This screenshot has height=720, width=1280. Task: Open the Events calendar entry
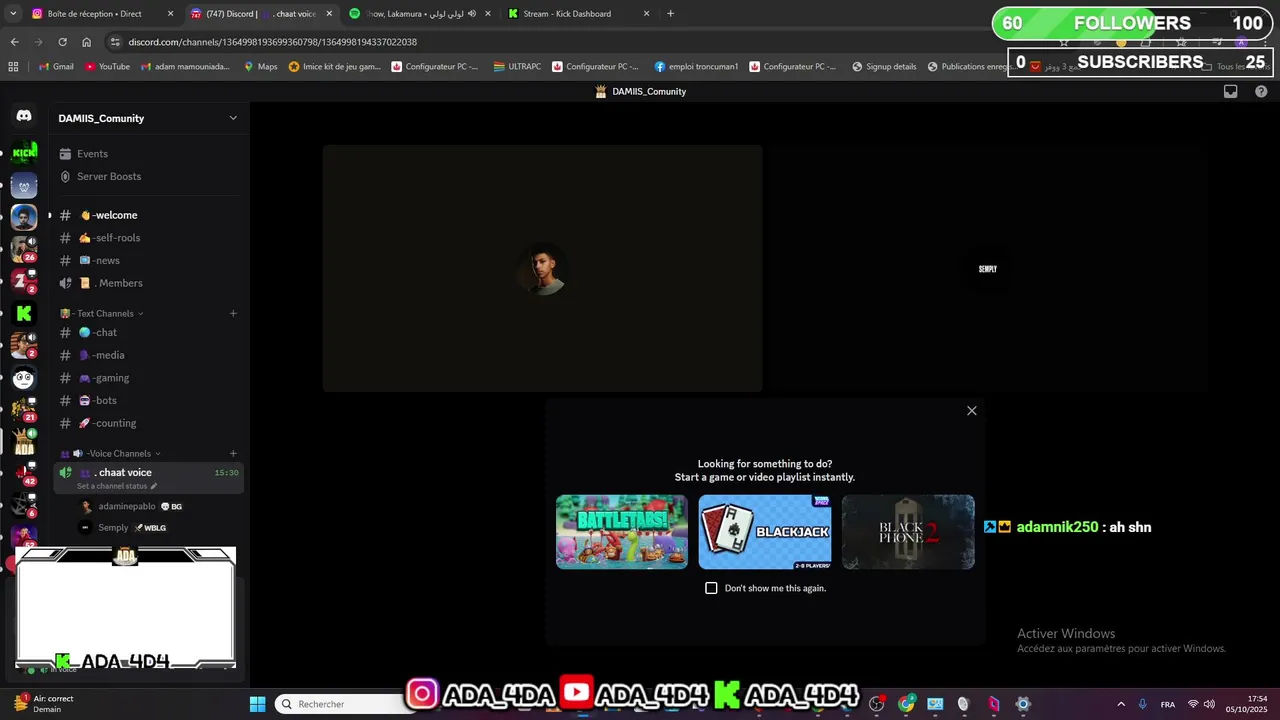pyautogui.click(x=148, y=154)
